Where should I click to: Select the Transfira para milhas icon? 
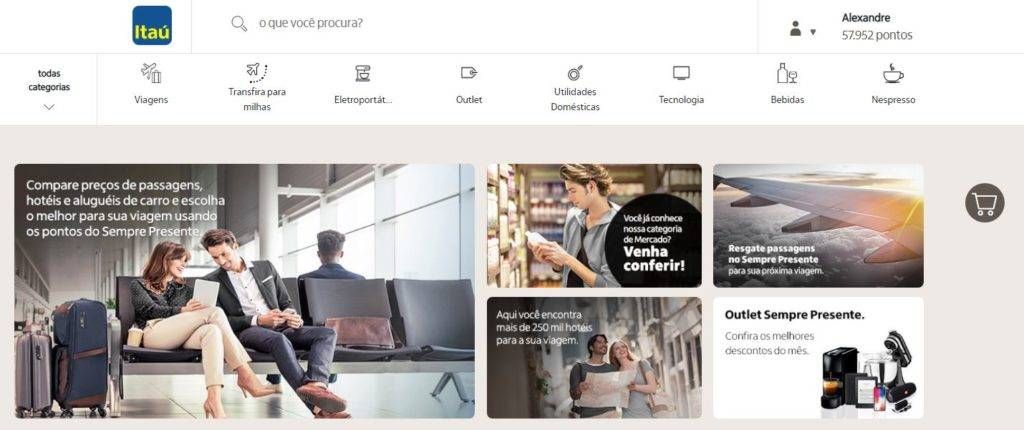[x=257, y=72]
